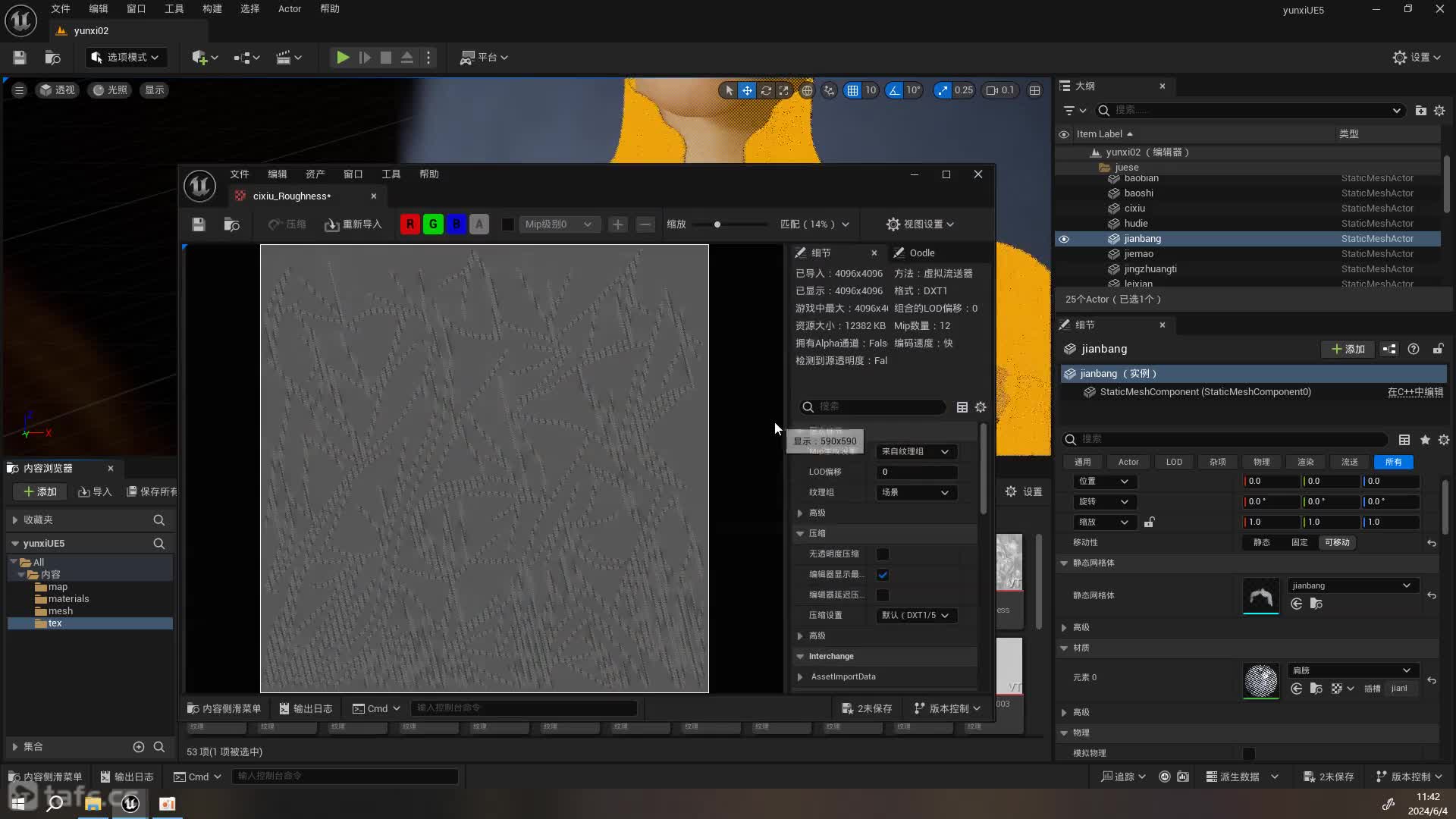Click main editor console command input
1456x819 pixels.
[x=345, y=777]
